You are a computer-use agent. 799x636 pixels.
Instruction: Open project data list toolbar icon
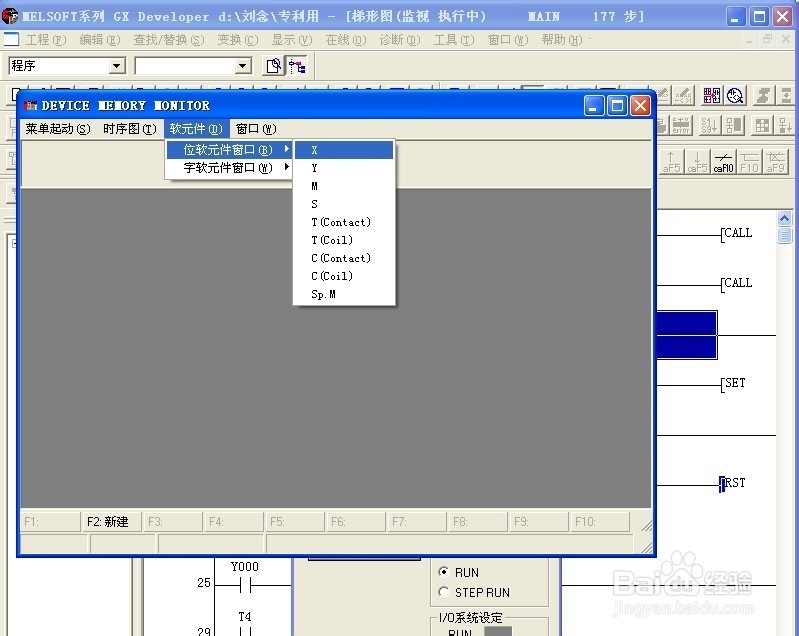tap(274, 66)
